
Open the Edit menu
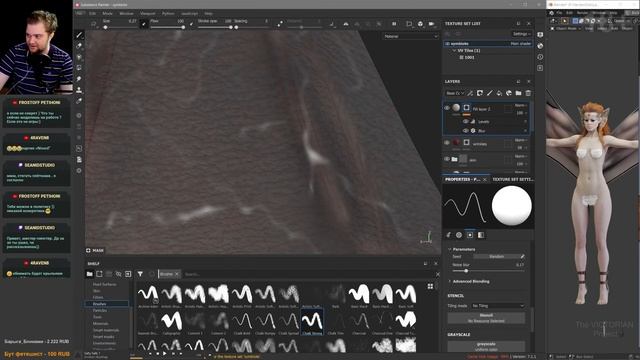tap(93, 13)
